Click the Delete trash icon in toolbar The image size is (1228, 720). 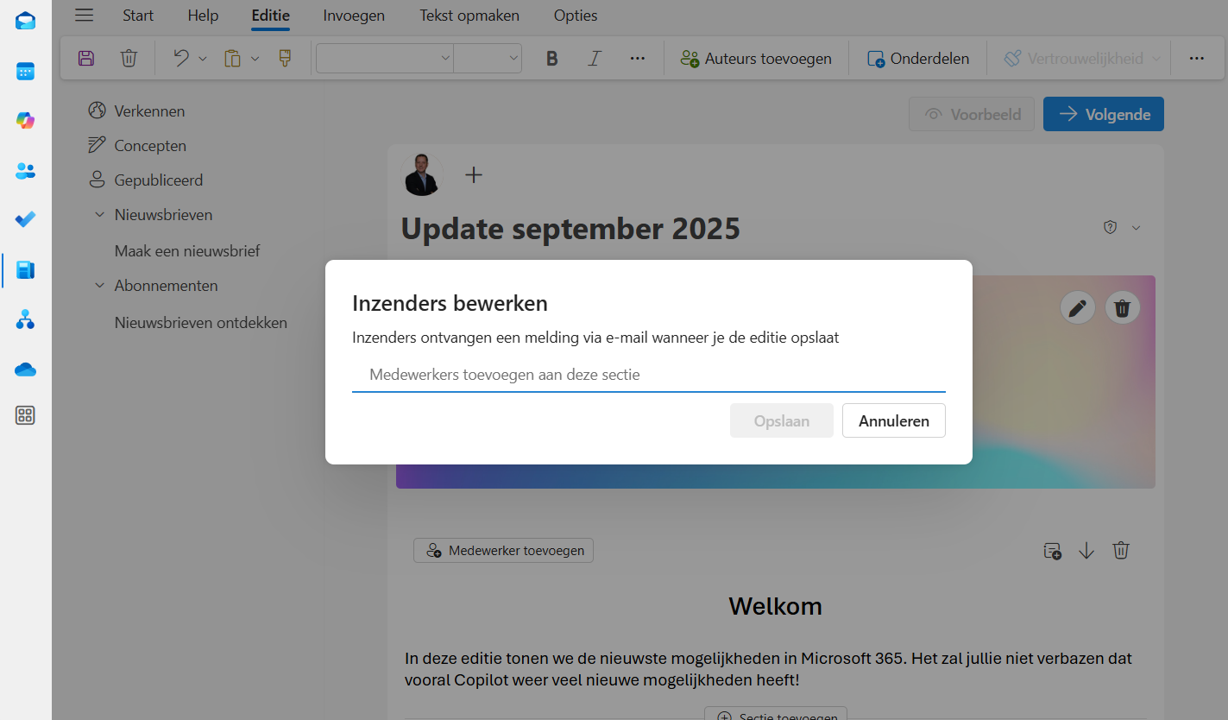coord(129,58)
